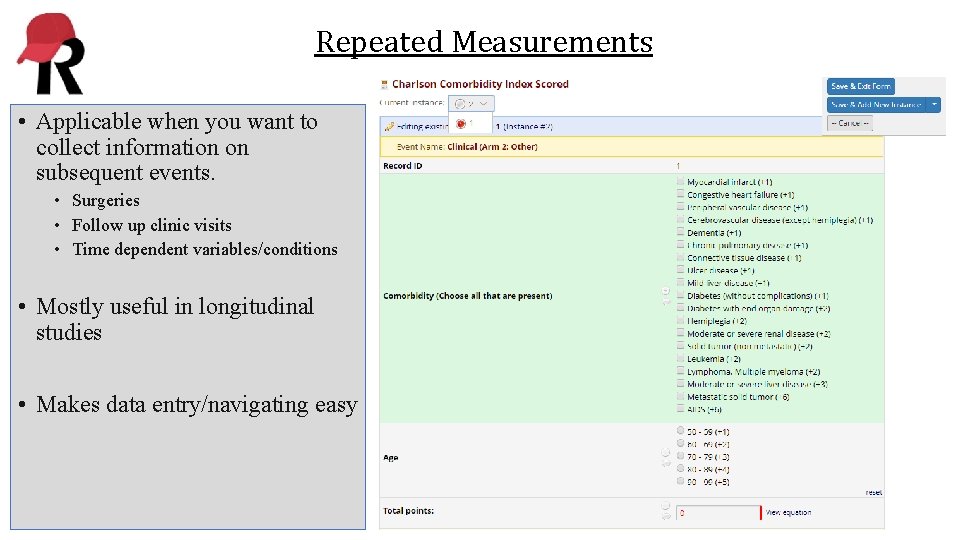Check Lymphoma, Multiple myeloma (+2)

point(680,371)
